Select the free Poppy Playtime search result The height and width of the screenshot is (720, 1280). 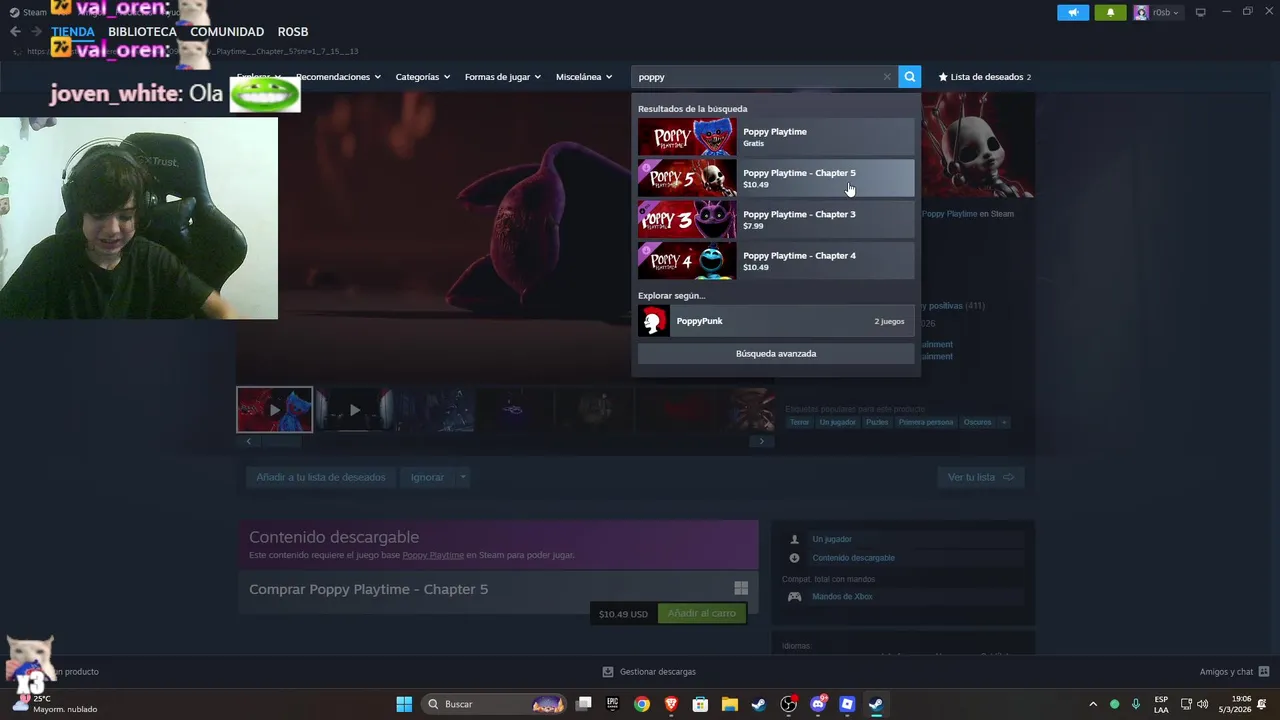[x=776, y=137]
